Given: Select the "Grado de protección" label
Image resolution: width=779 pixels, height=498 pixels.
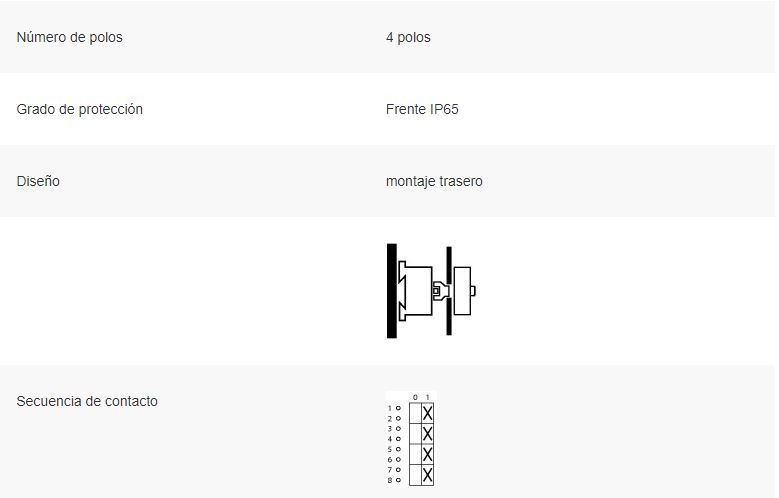Looking at the screenshot, I should click(x=79, y=109).
